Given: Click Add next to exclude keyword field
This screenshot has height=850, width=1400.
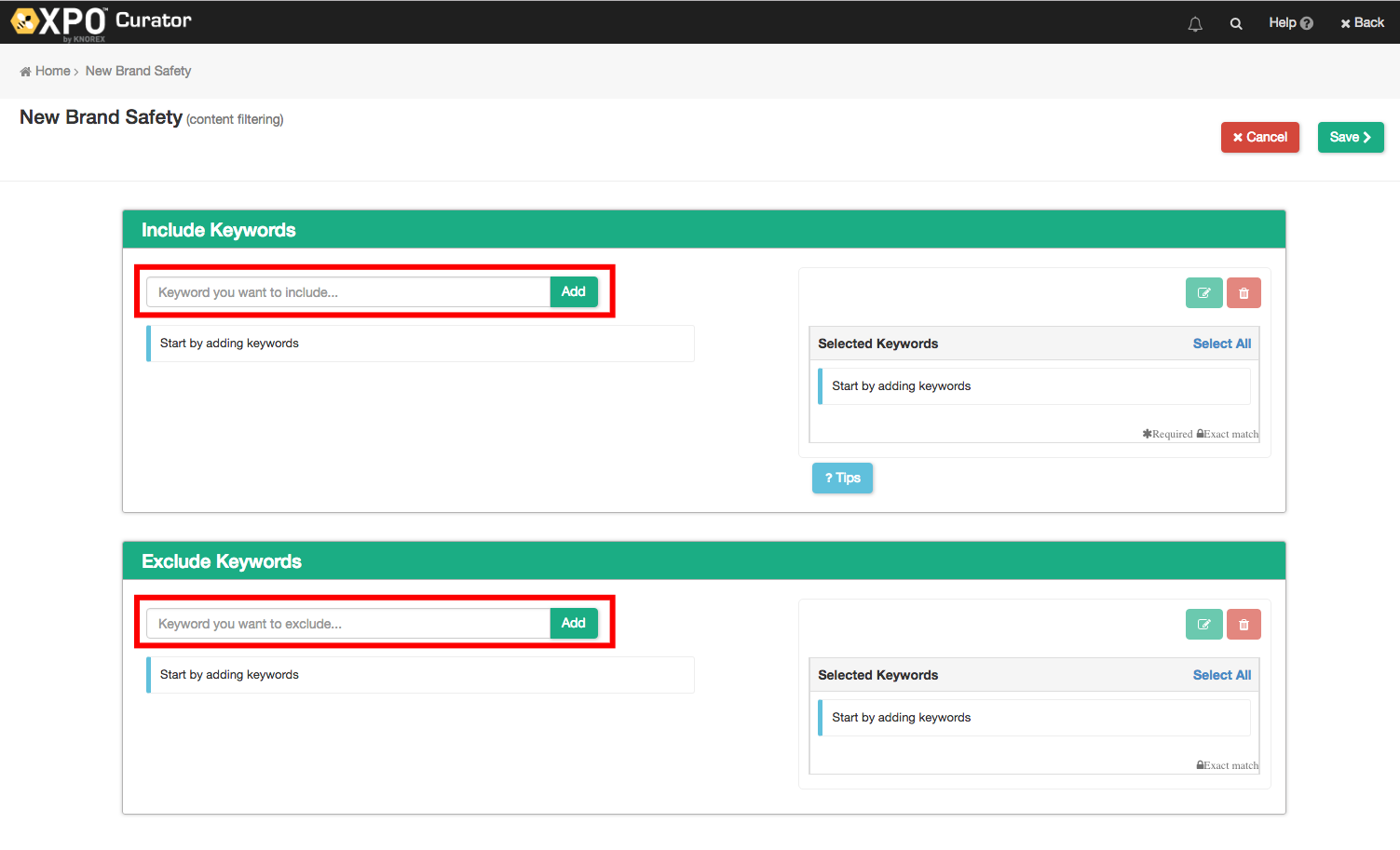Looking at the screenshot, I should tap(574, 624).
